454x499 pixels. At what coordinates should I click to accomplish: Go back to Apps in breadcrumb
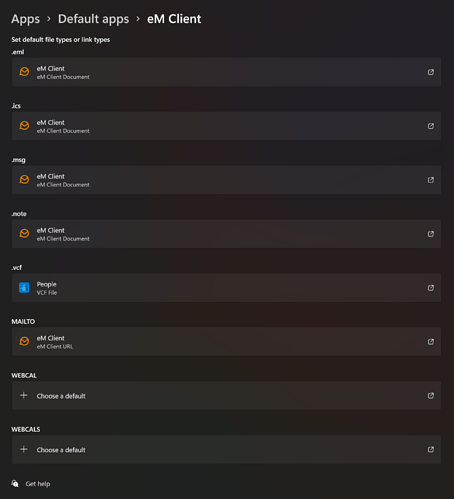click(25, 19)
